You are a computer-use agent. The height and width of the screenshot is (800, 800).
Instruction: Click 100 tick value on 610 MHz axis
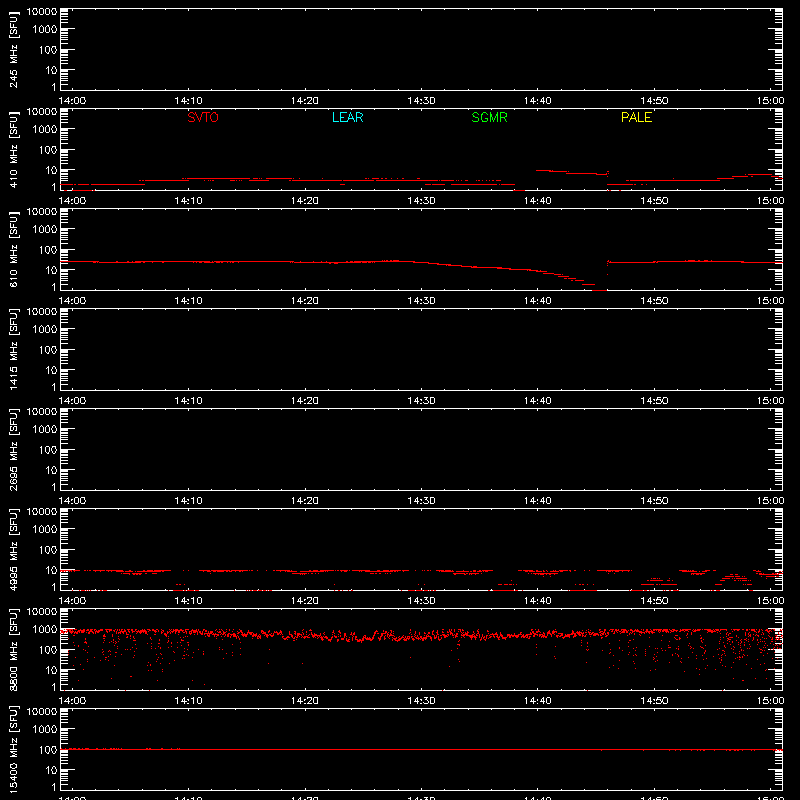coord(48,250)
